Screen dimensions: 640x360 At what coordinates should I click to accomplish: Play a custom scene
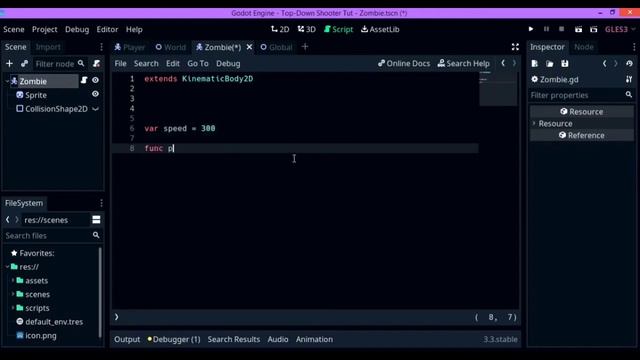click(594, 29)
